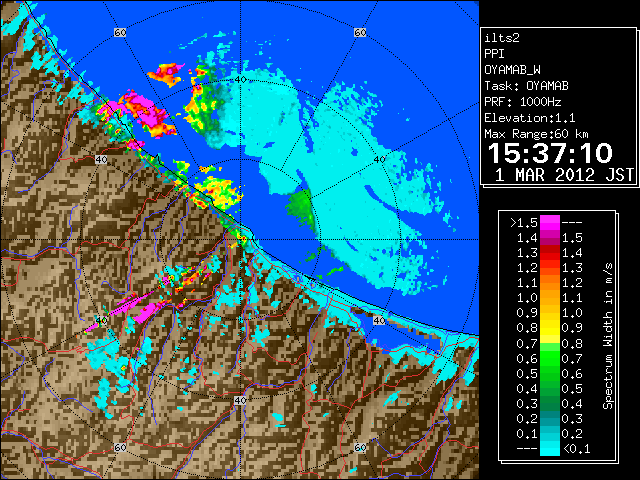Select the 'Elevation:1.1' text
Viewport: 640px width, 480px height.
click(530, 118)
